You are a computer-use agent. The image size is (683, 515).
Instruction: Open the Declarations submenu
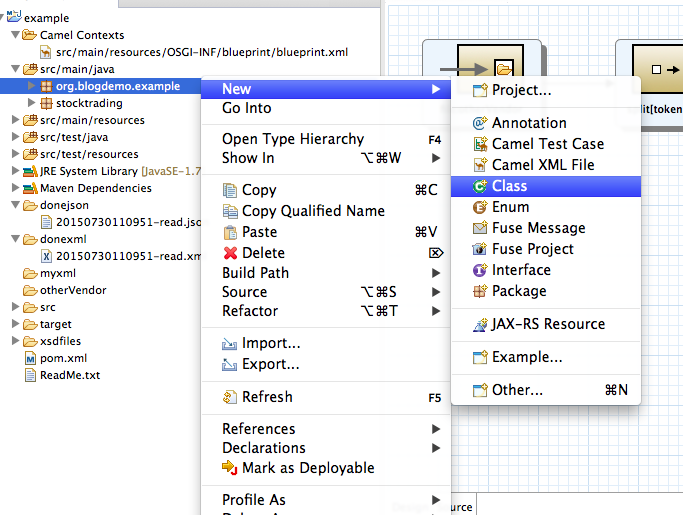[326, 448]
